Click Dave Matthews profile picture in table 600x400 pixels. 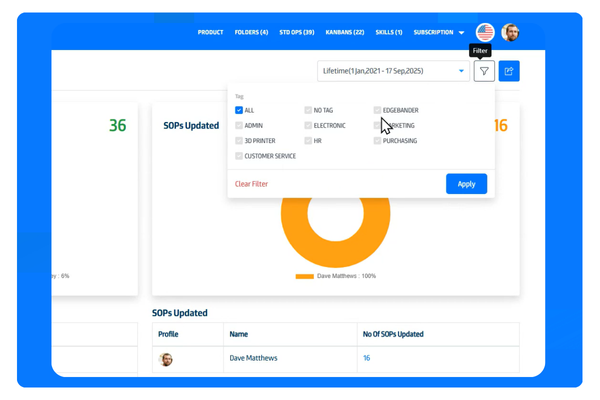pos(166,359)
